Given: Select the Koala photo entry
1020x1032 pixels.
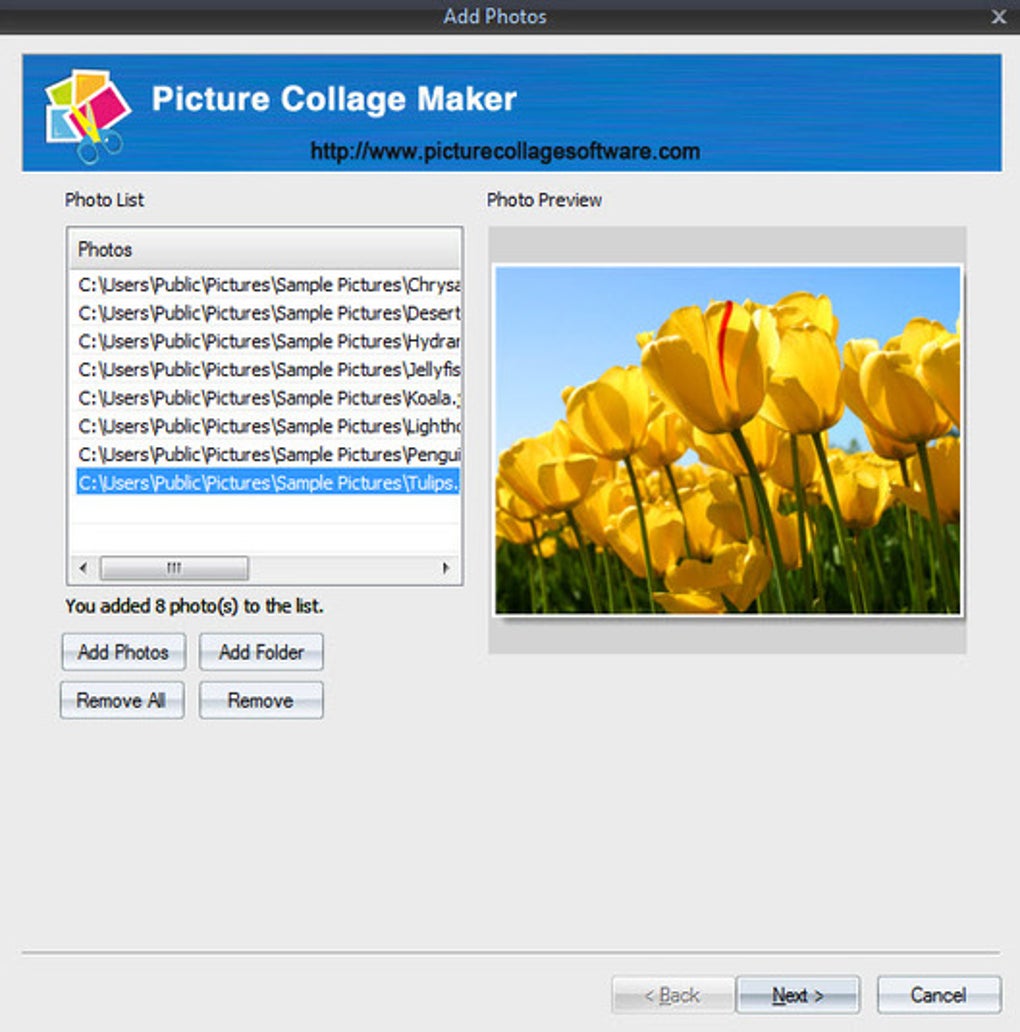Looking at the screenshot, I should point(268,398).
